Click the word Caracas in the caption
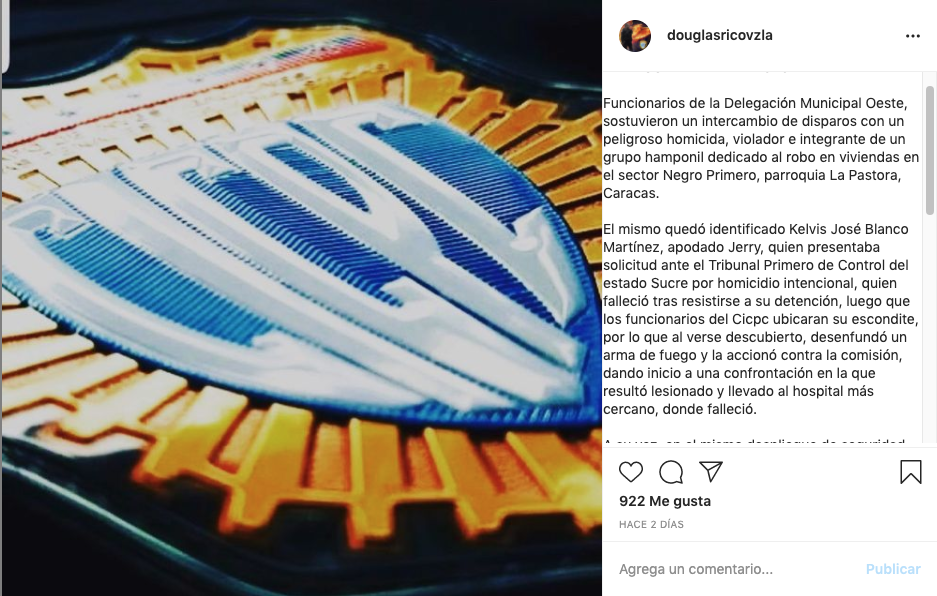The width and height of the screenshot is (937, 596). pyautogui.click(x=630, y=193)
